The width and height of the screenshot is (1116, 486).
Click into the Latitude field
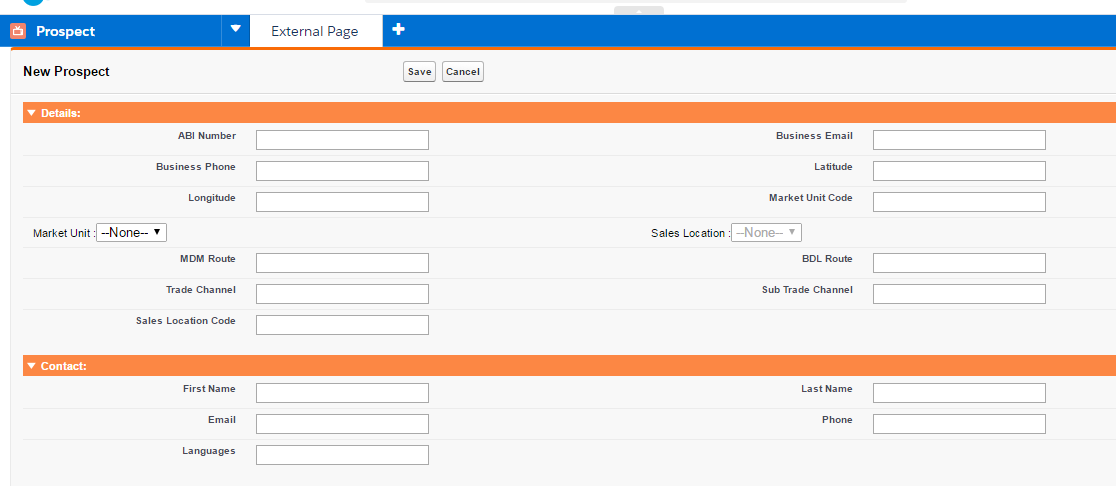(x=959, y=171)
